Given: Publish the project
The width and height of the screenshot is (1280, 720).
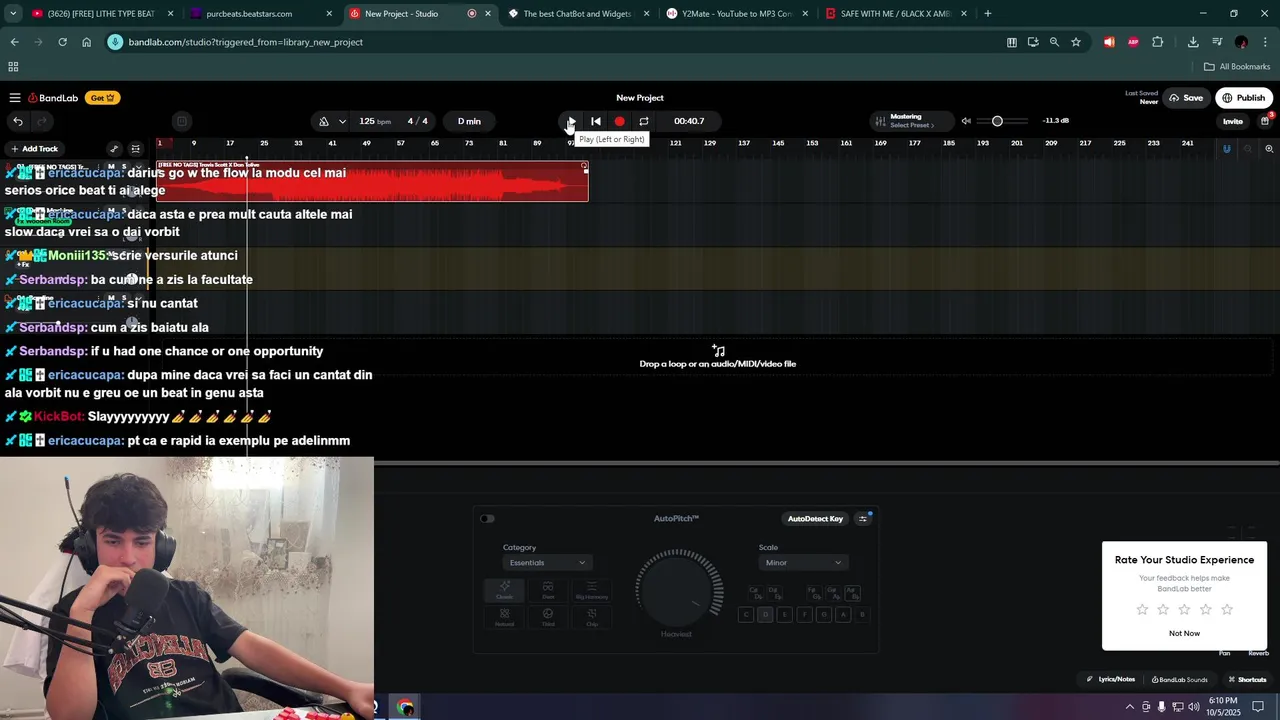Looking at the screenshot, I should pos(1243,98).
